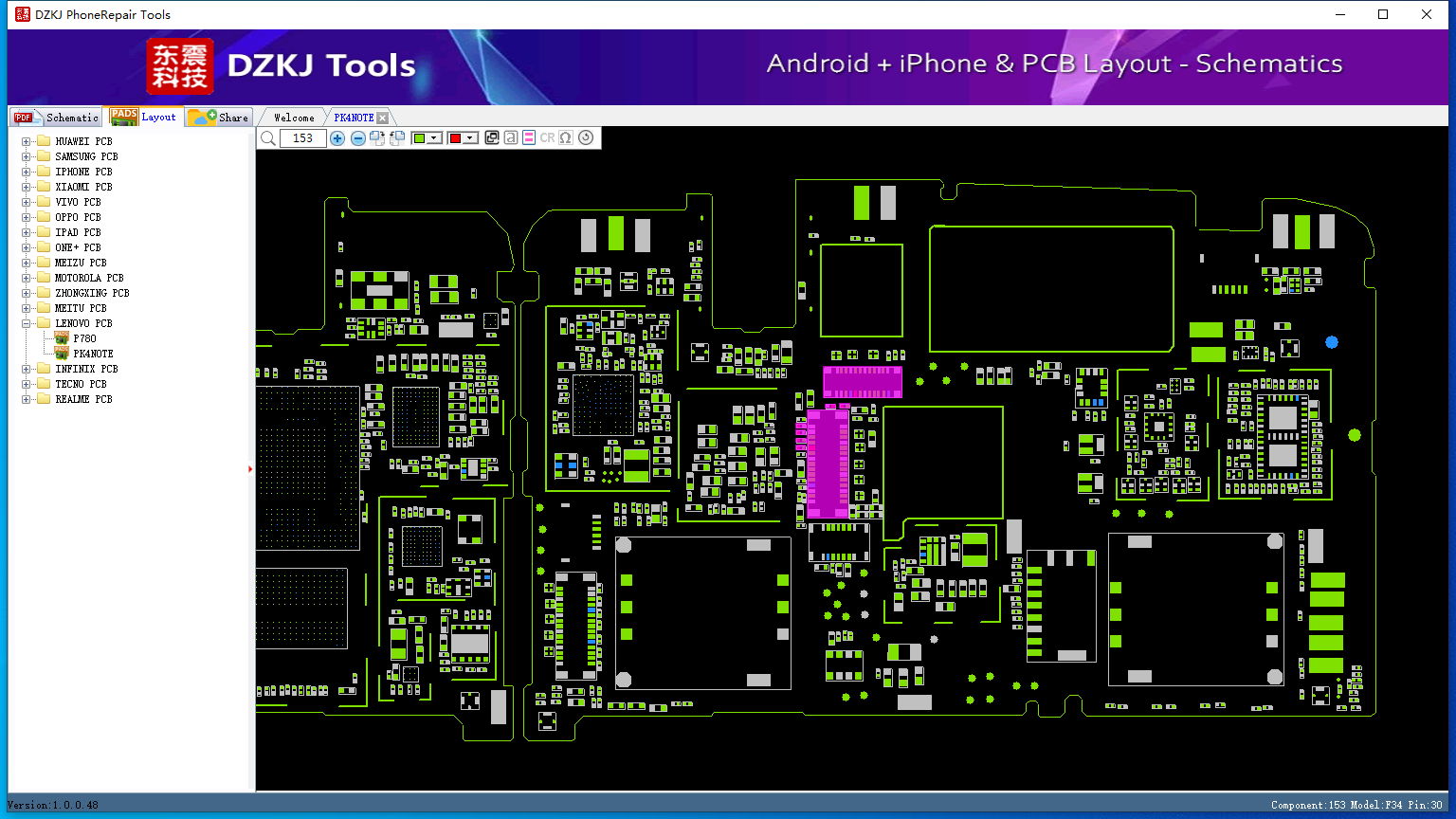Click the 'Version:1.0.0.48' status text
The width and height of the screenshot is (1456, 819).
click(x=53, y=805)
